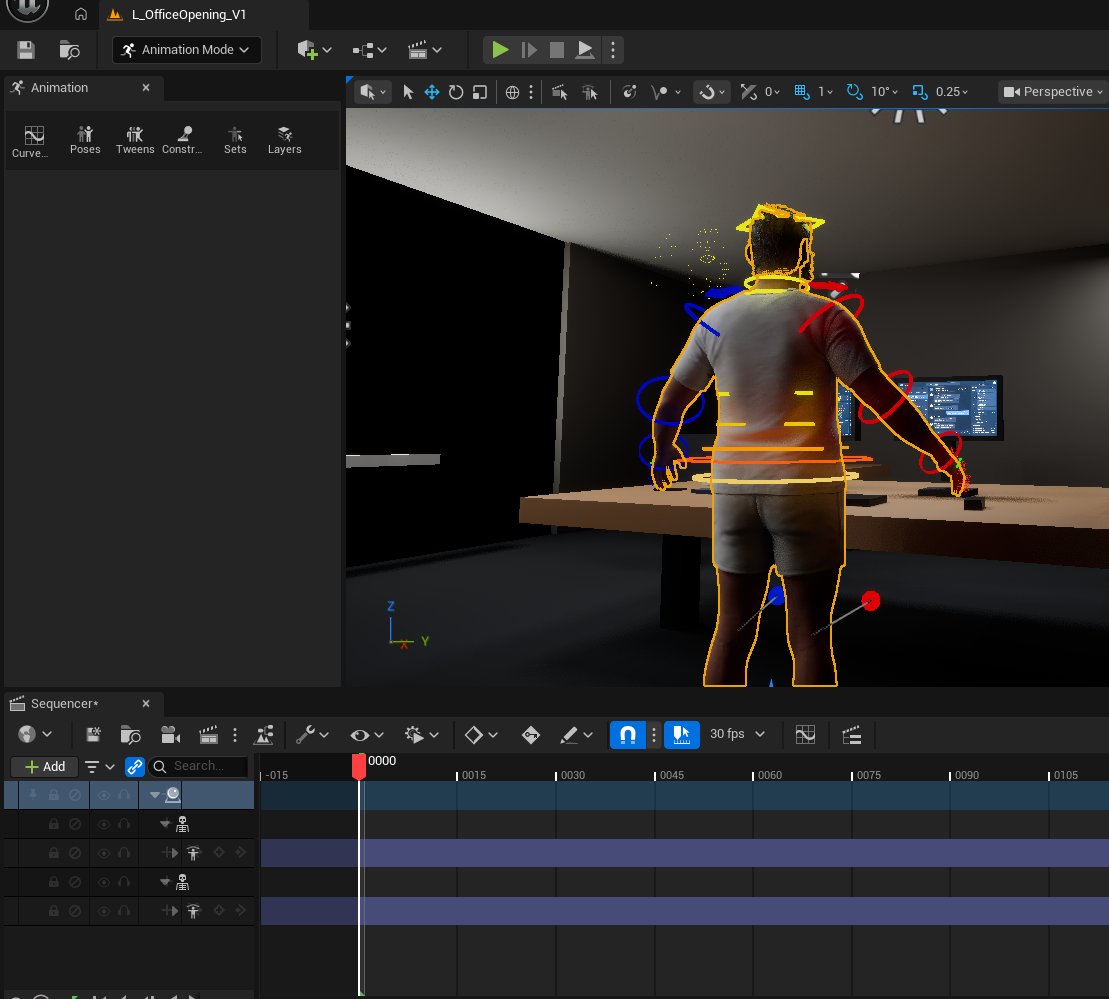The image size is (1109, 999).
Task: Open play options three-dot menu
Action: pos(612,50)
